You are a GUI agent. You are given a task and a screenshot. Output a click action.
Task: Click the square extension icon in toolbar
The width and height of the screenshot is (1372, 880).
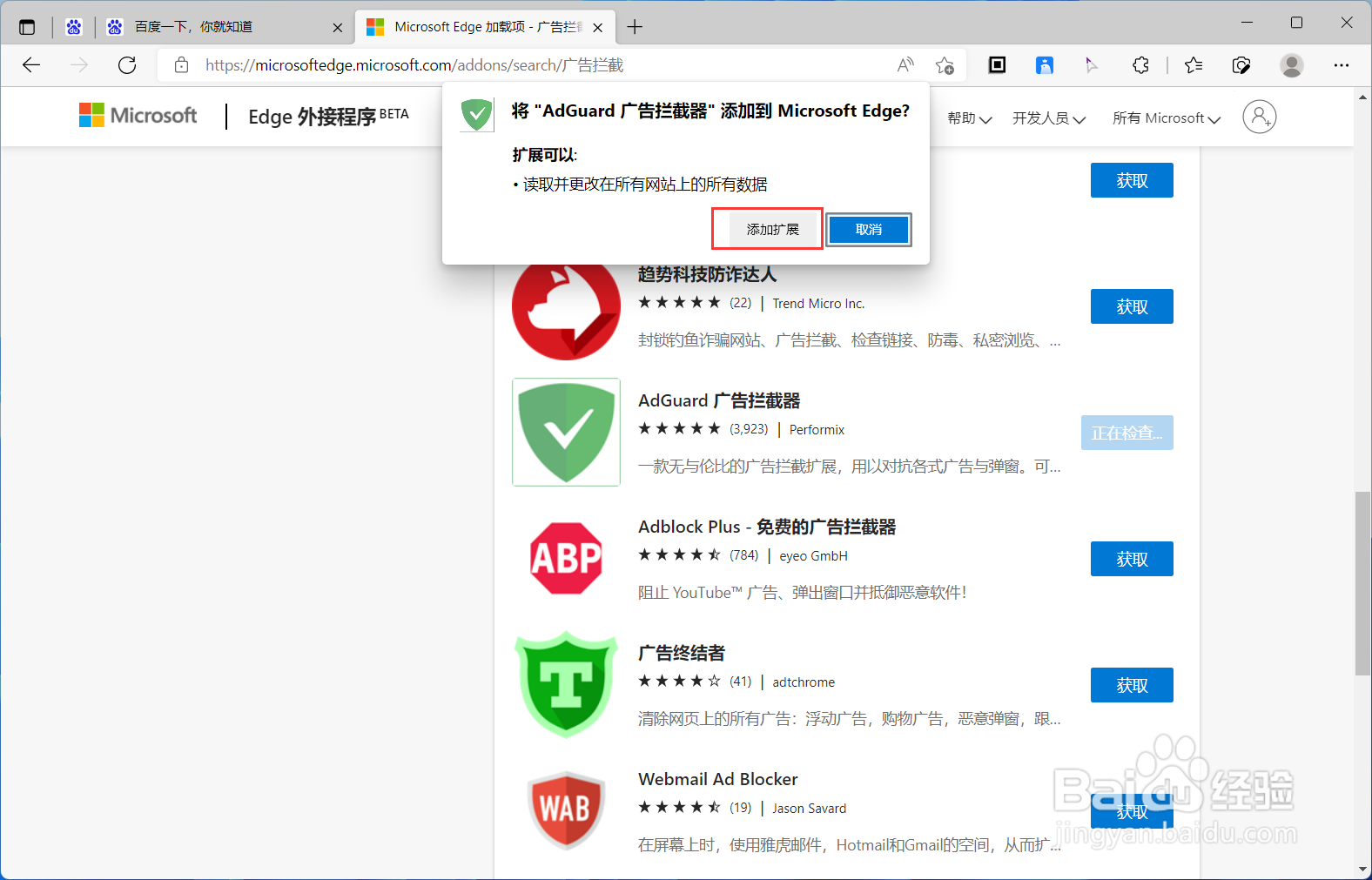pos(998,64)
